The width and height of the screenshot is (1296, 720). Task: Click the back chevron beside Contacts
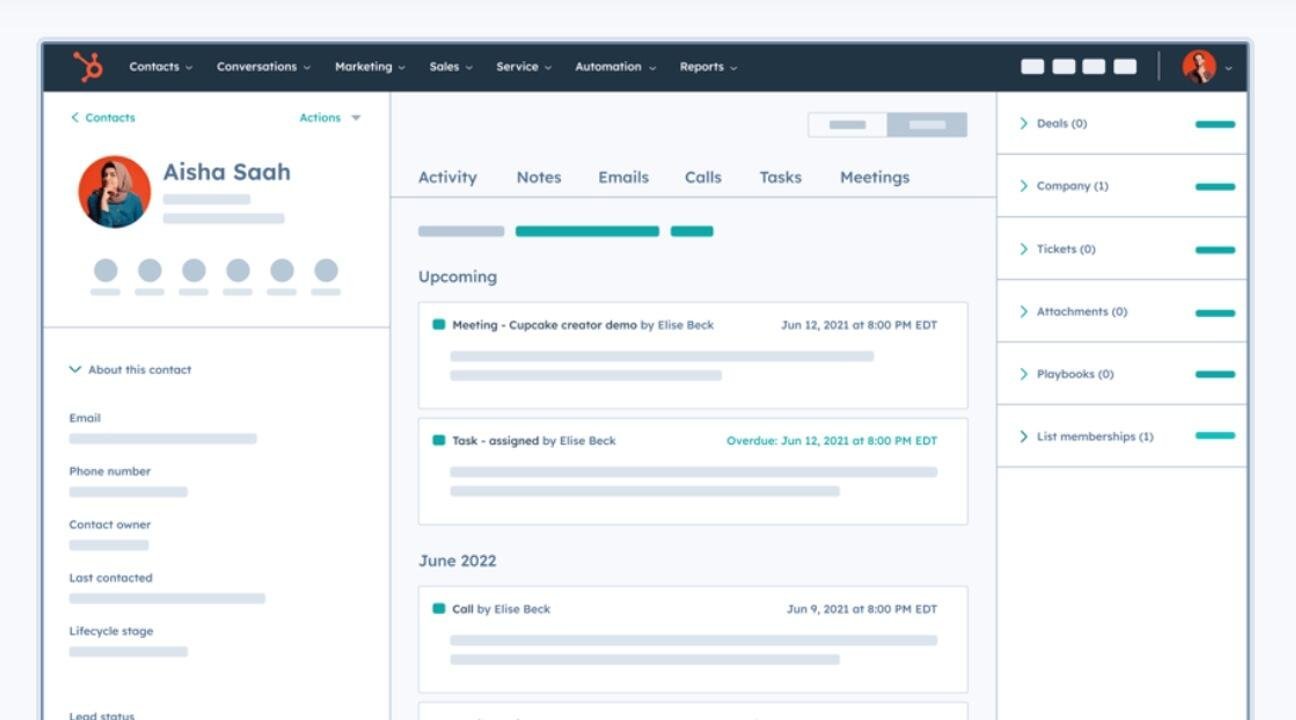[74, 118]
